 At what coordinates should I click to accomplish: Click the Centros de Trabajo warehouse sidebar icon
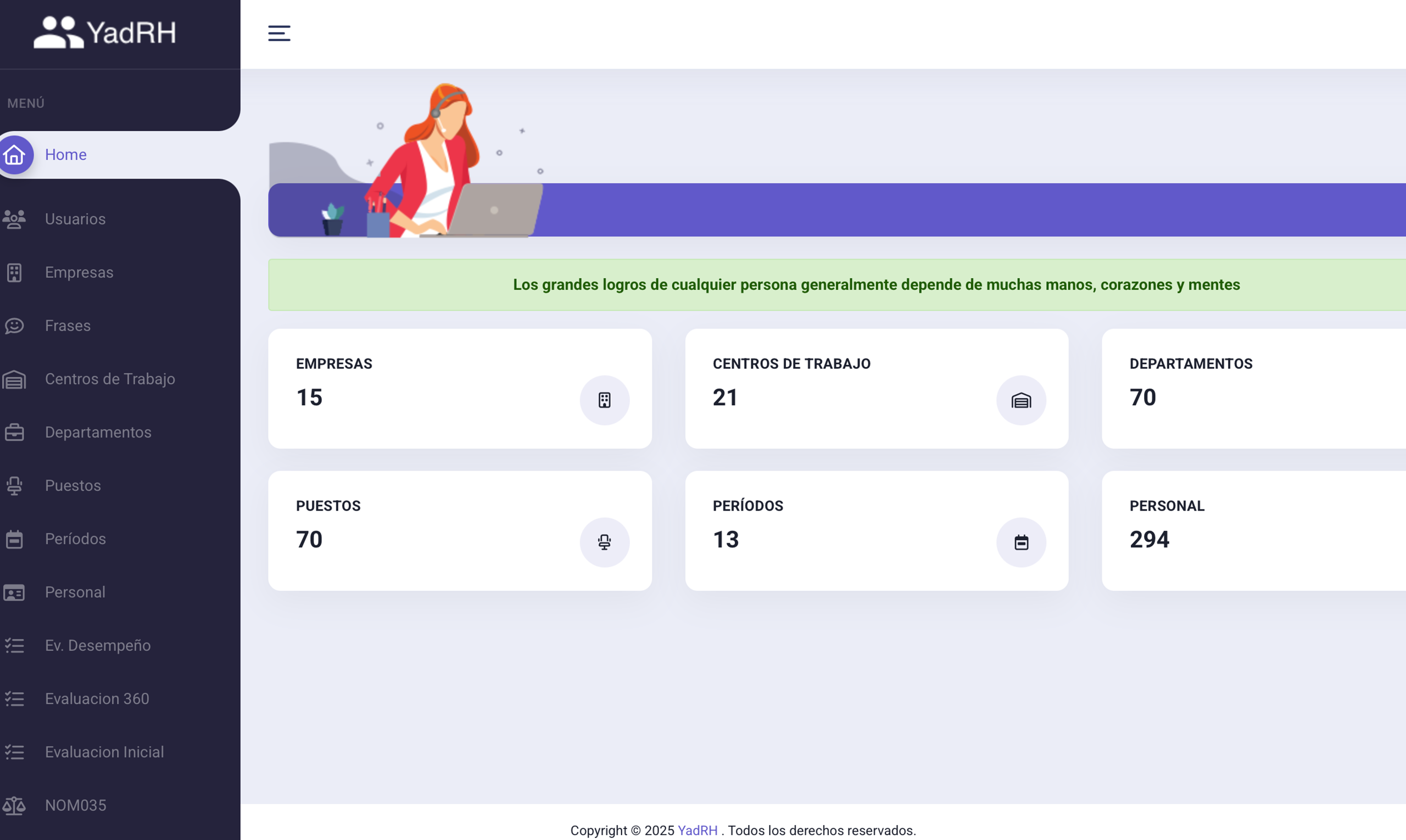(x=14, y=379)
